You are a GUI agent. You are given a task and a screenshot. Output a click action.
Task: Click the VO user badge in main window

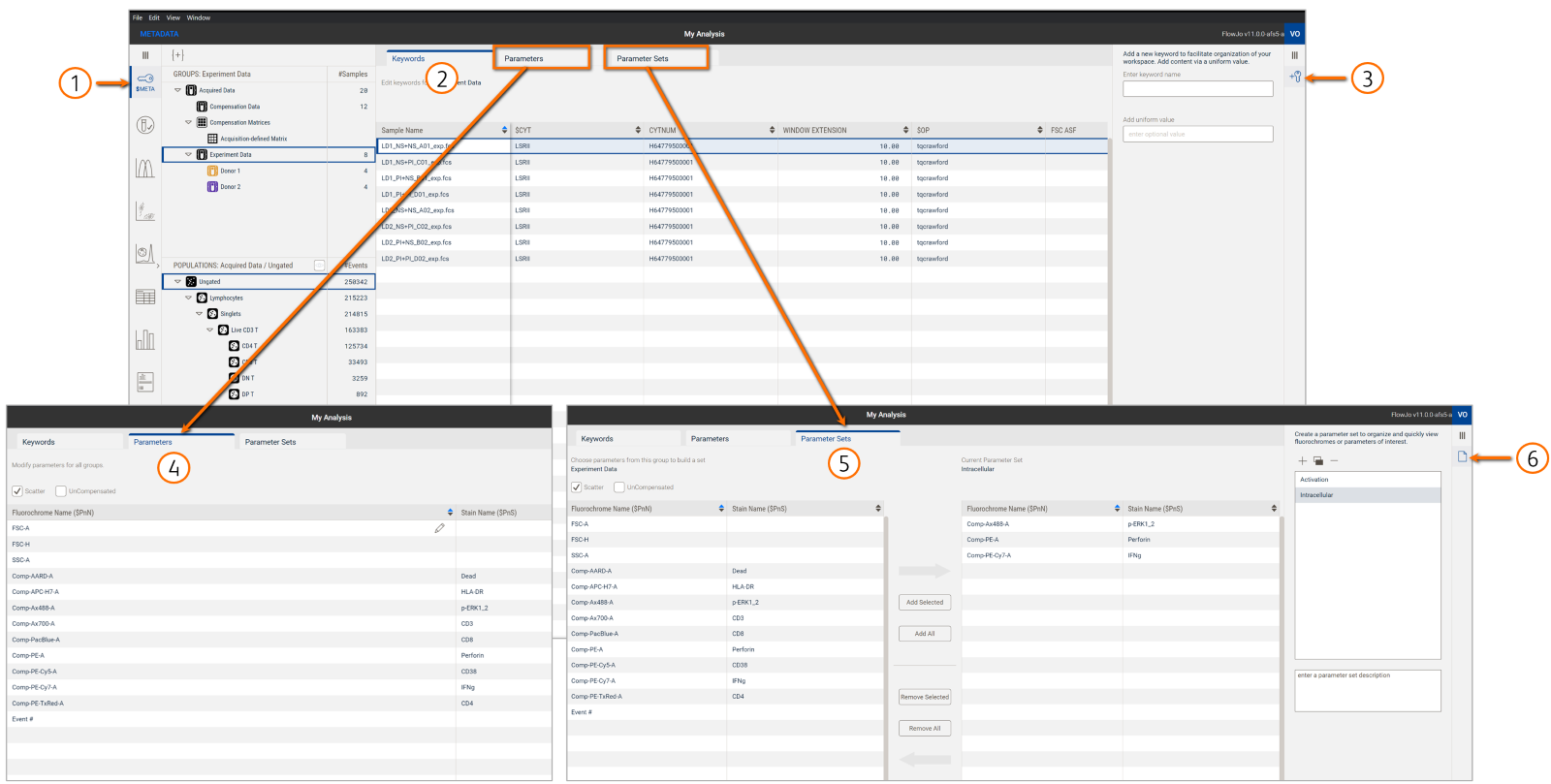1295,34
